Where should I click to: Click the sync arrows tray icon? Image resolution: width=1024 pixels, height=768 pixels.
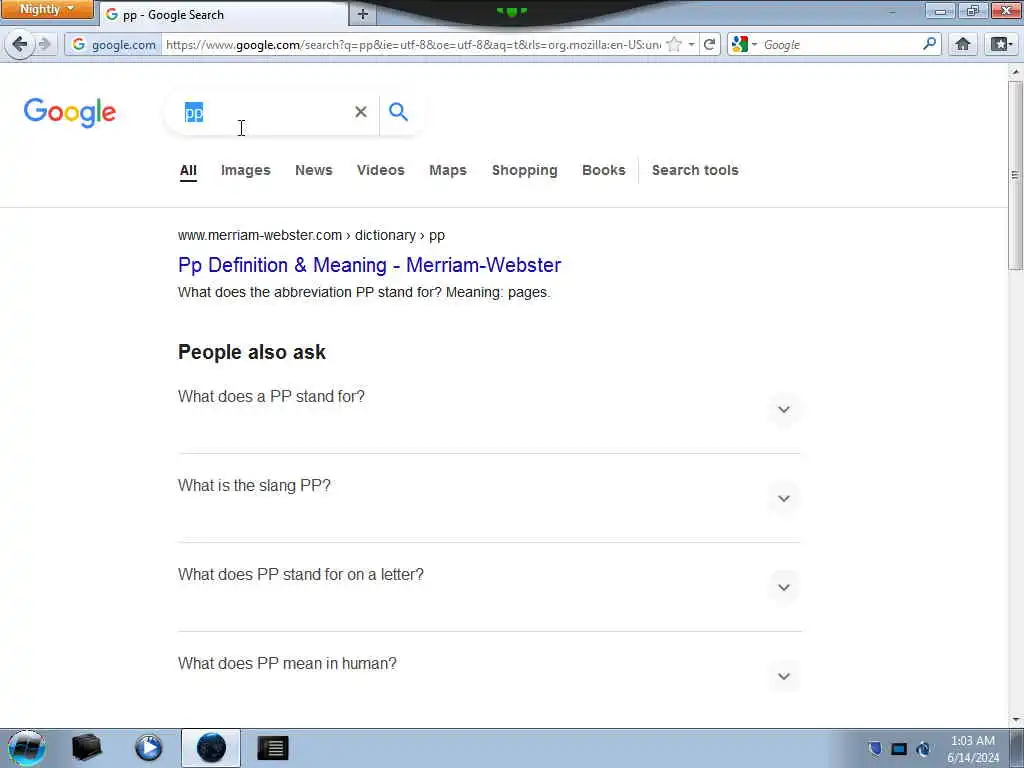pyautogui.click(x=923, y=749)
